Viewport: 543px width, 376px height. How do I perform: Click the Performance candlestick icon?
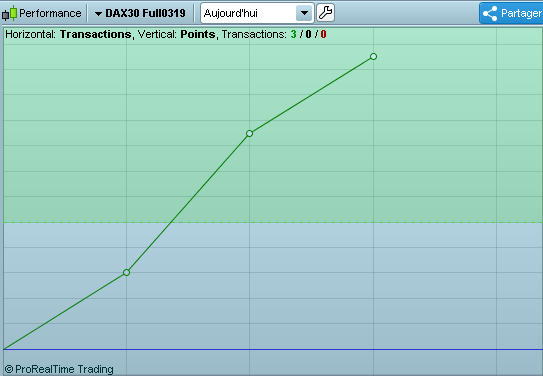[9, 13]
